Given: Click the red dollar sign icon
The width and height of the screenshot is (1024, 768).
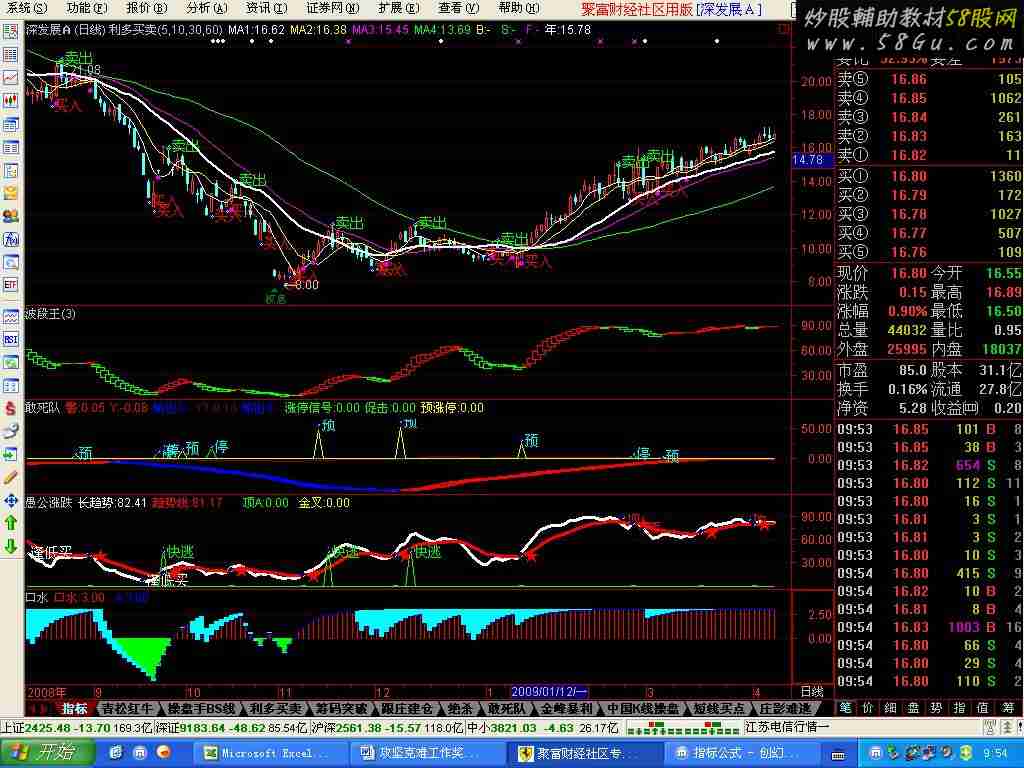Looking at the screenshot, I should (10, 409).
